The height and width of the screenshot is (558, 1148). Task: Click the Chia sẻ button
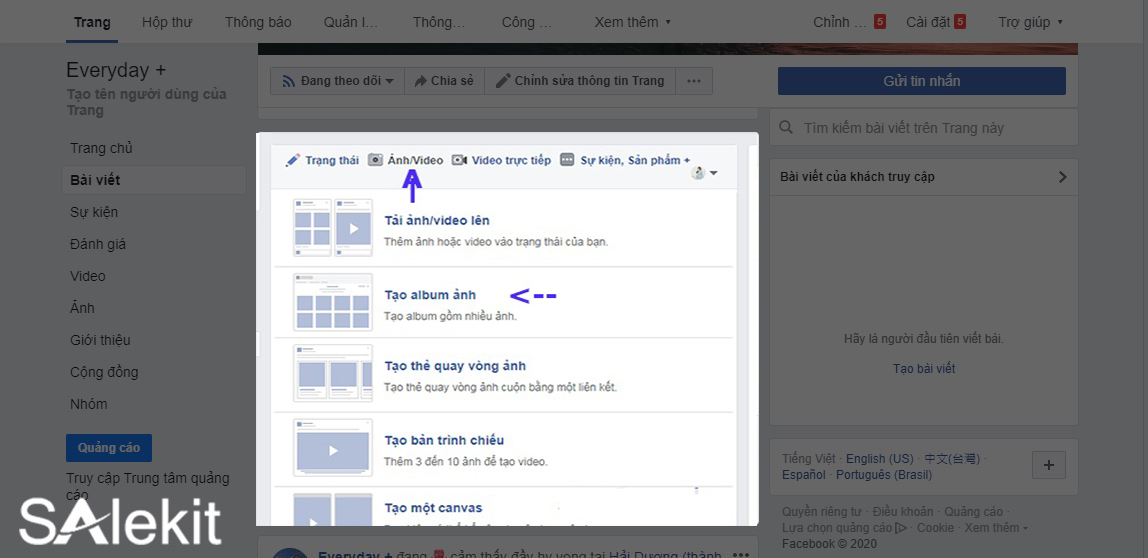444,81
